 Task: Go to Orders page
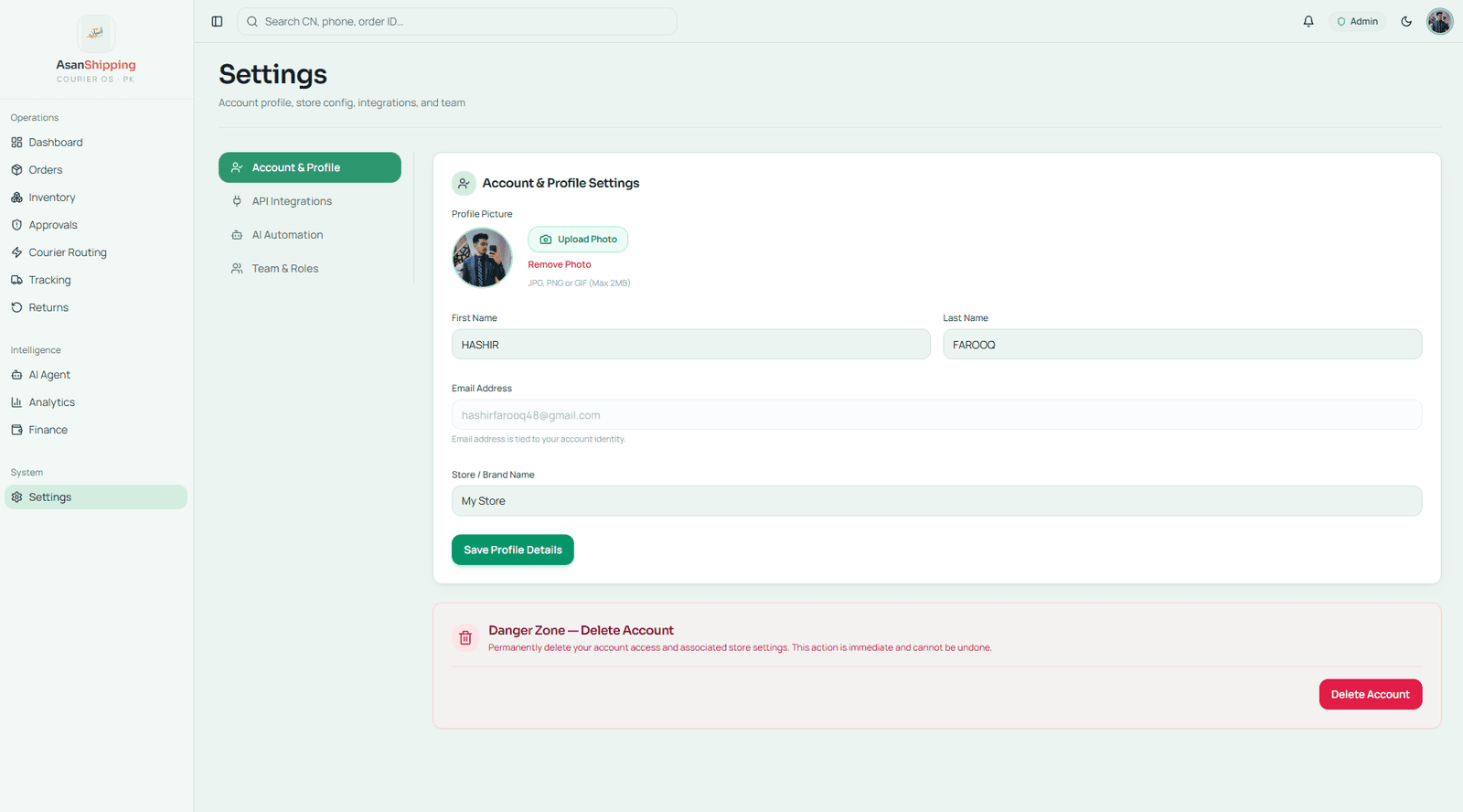tap(96, 170)
